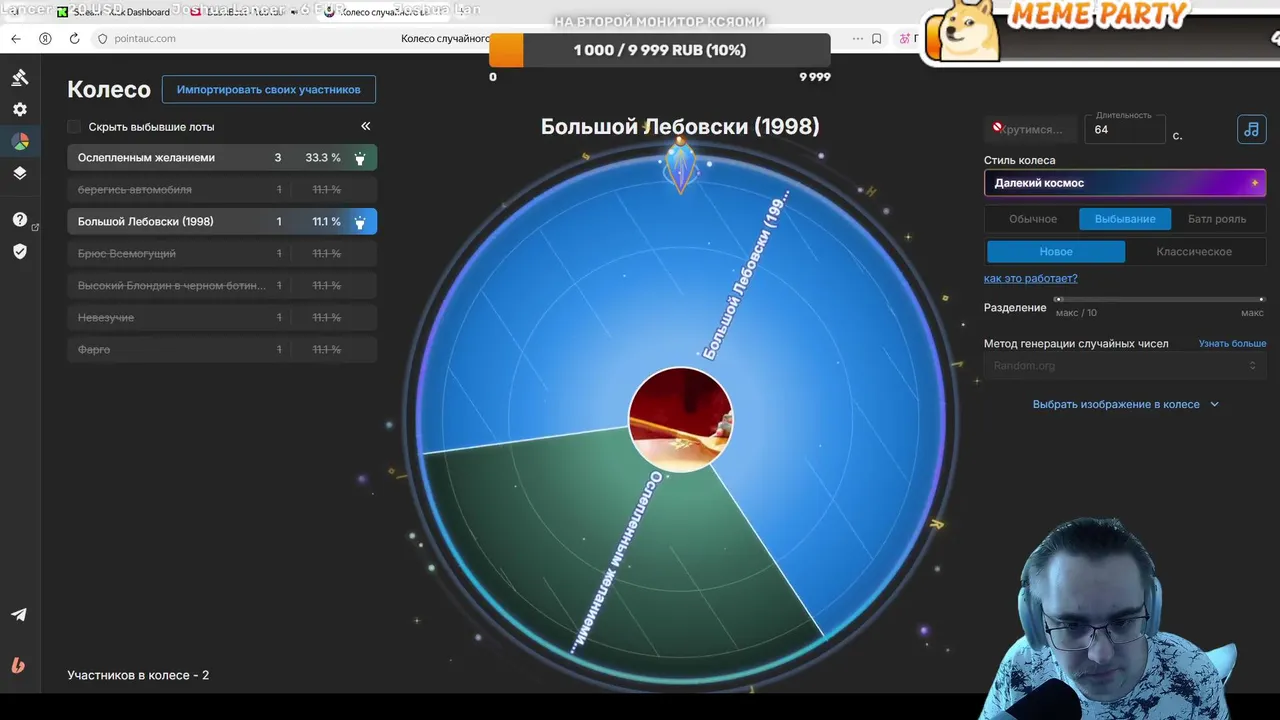Click the disabled Крутимся spin button
The image size is (1280, 720).
(1030, 130)
